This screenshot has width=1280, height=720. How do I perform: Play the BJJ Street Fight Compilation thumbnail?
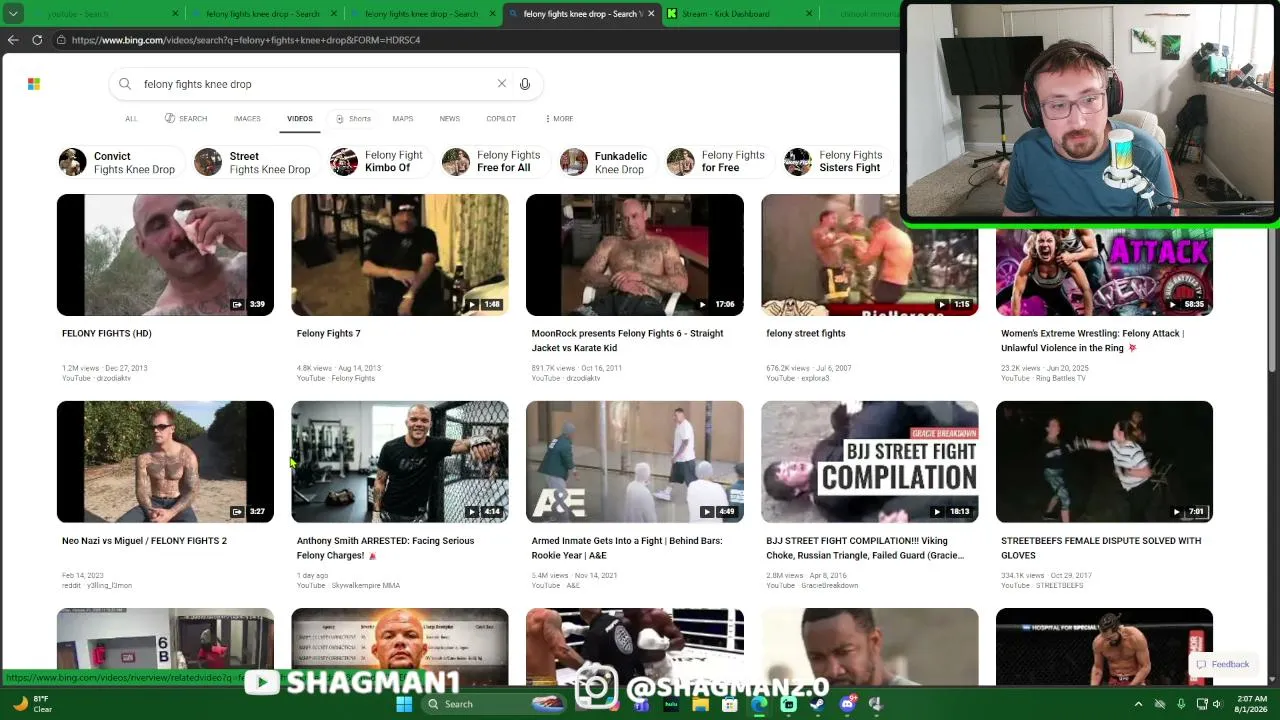point(870,462)
